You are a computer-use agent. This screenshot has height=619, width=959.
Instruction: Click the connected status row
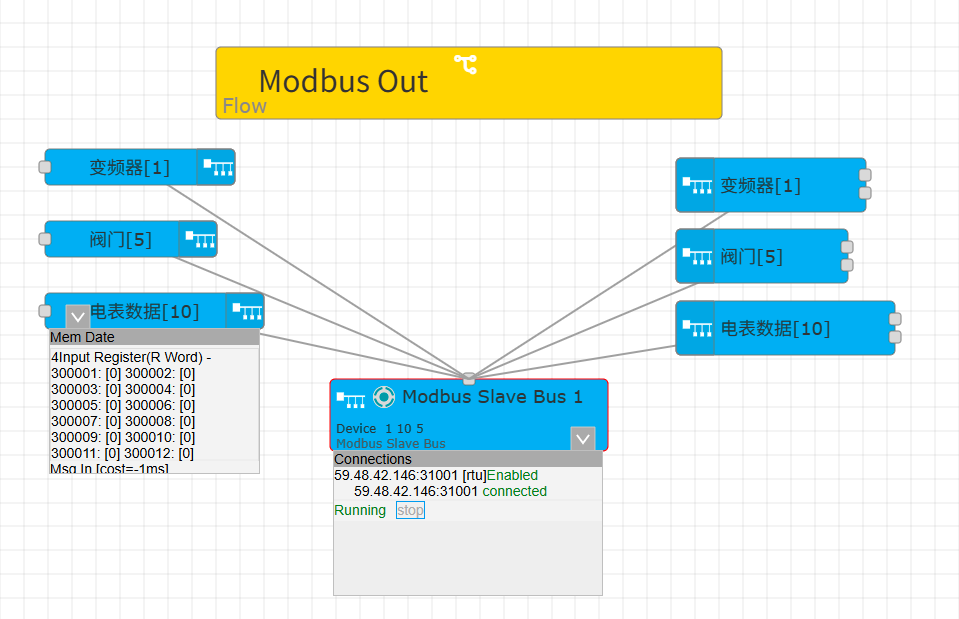[x=450, y=491]
